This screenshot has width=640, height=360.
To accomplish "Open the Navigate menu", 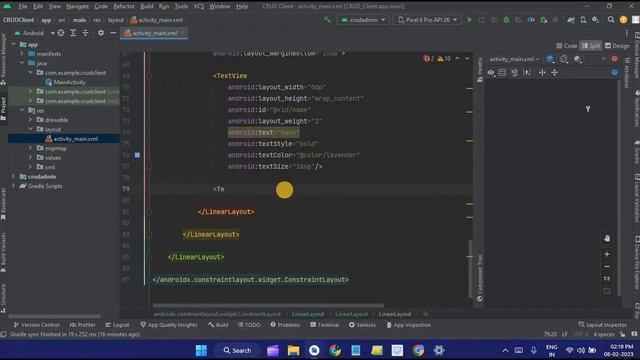I will [77, 6].
